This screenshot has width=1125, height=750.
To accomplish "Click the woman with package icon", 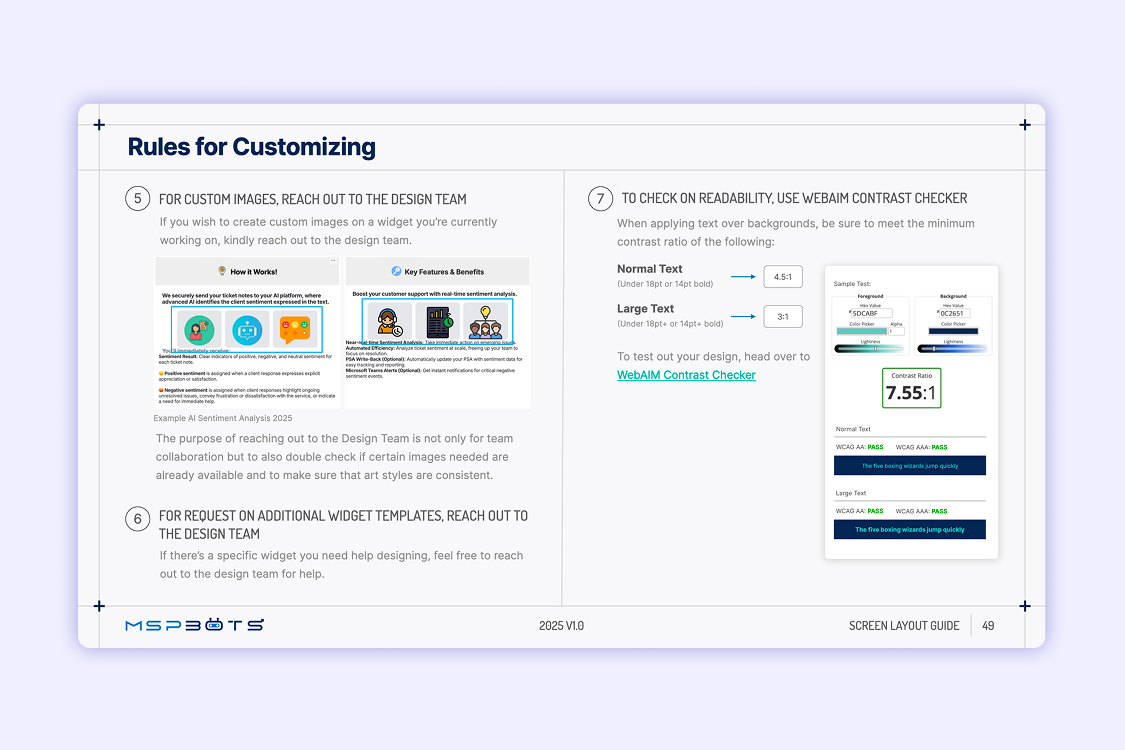I will click(199, 329).
